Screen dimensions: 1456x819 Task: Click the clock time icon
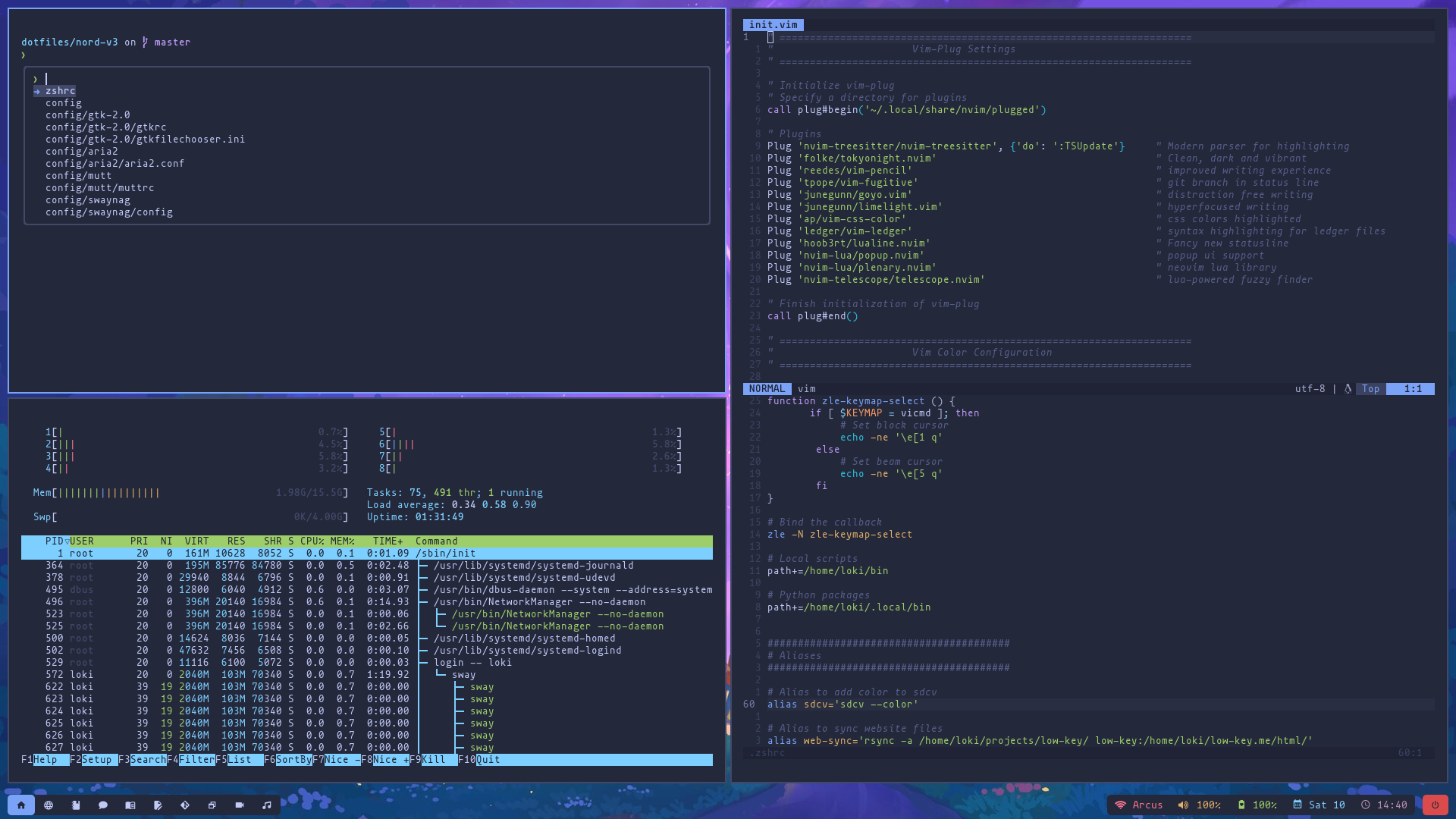pos(1366,805)
